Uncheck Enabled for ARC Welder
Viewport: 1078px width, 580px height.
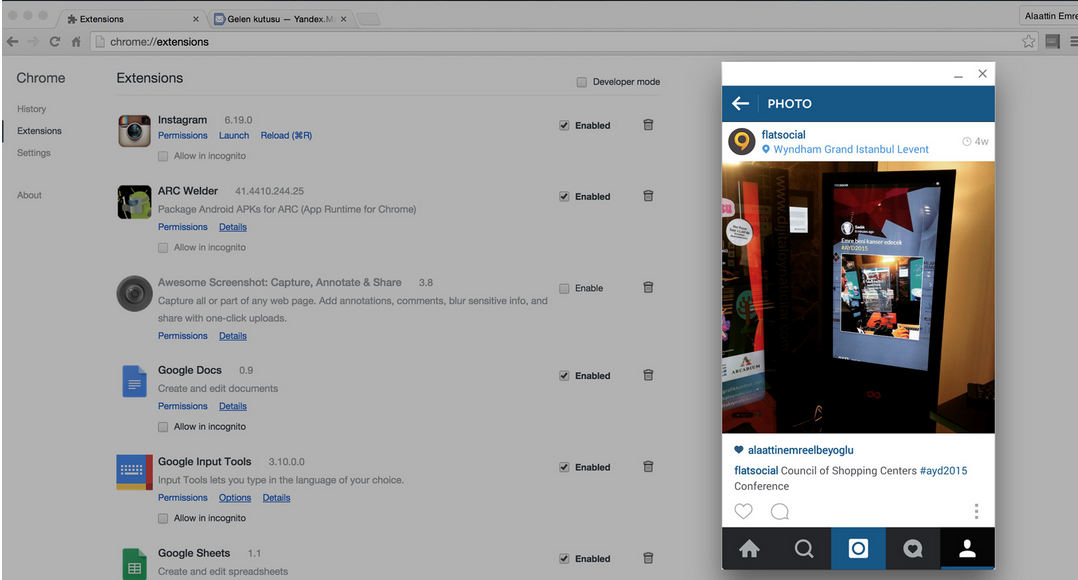[x=564, y=197]
